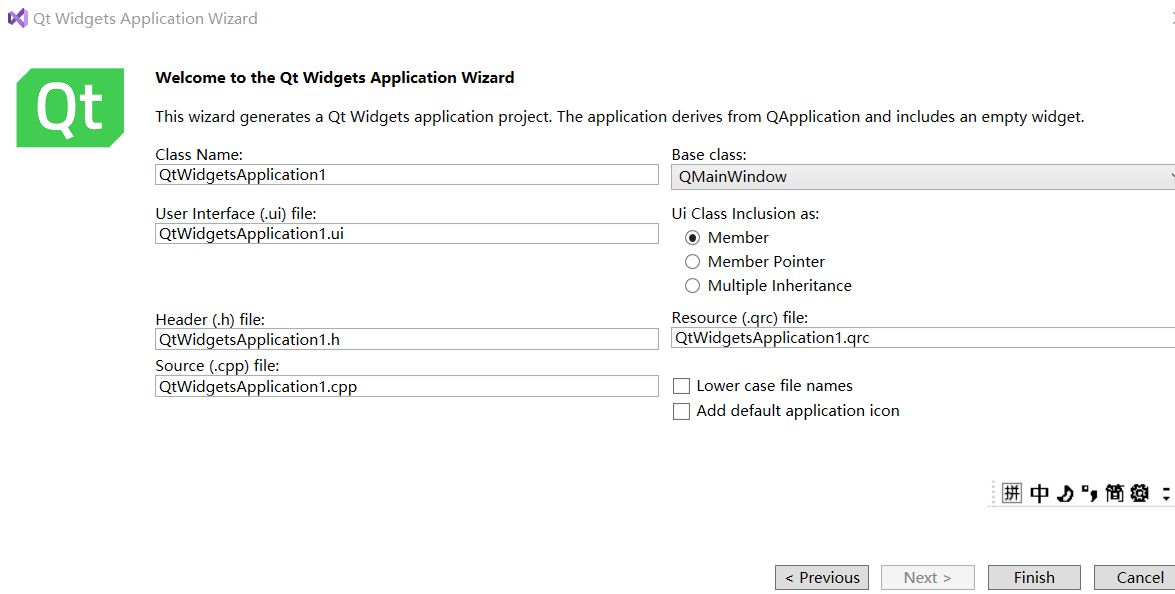Click the "Base class:" label
The image size is (1175, 594).
[709, 154]
